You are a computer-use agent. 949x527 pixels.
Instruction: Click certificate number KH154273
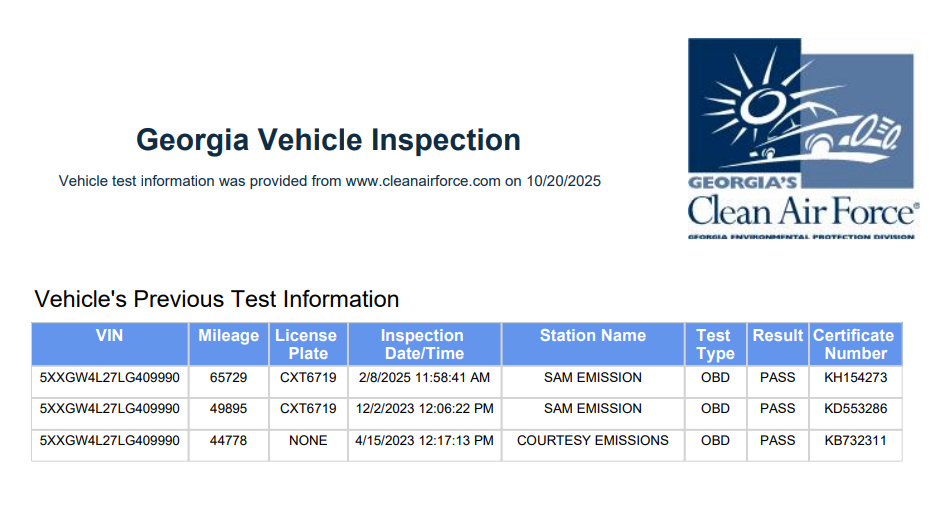[855, 378]
